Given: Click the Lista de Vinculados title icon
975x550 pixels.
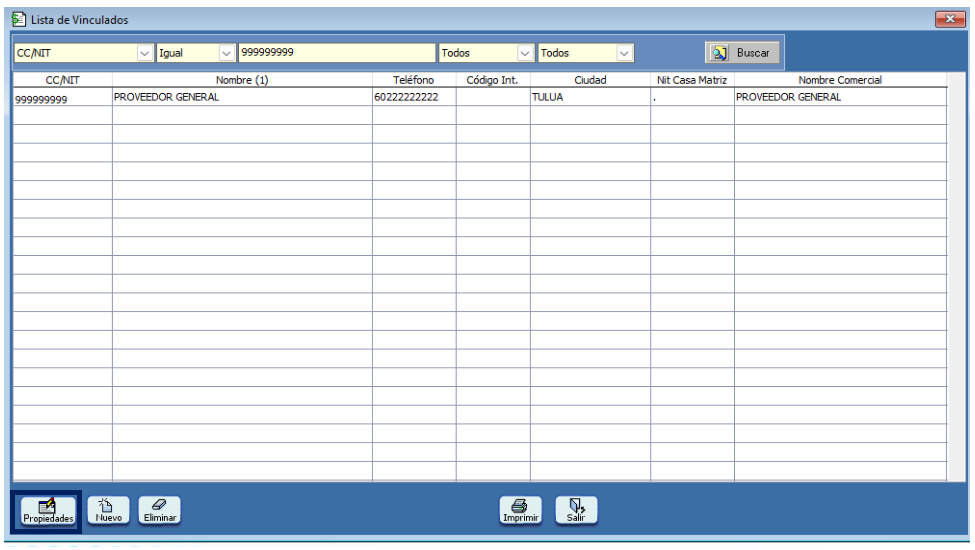Looking at the screenshot, I should click(19, 19).
